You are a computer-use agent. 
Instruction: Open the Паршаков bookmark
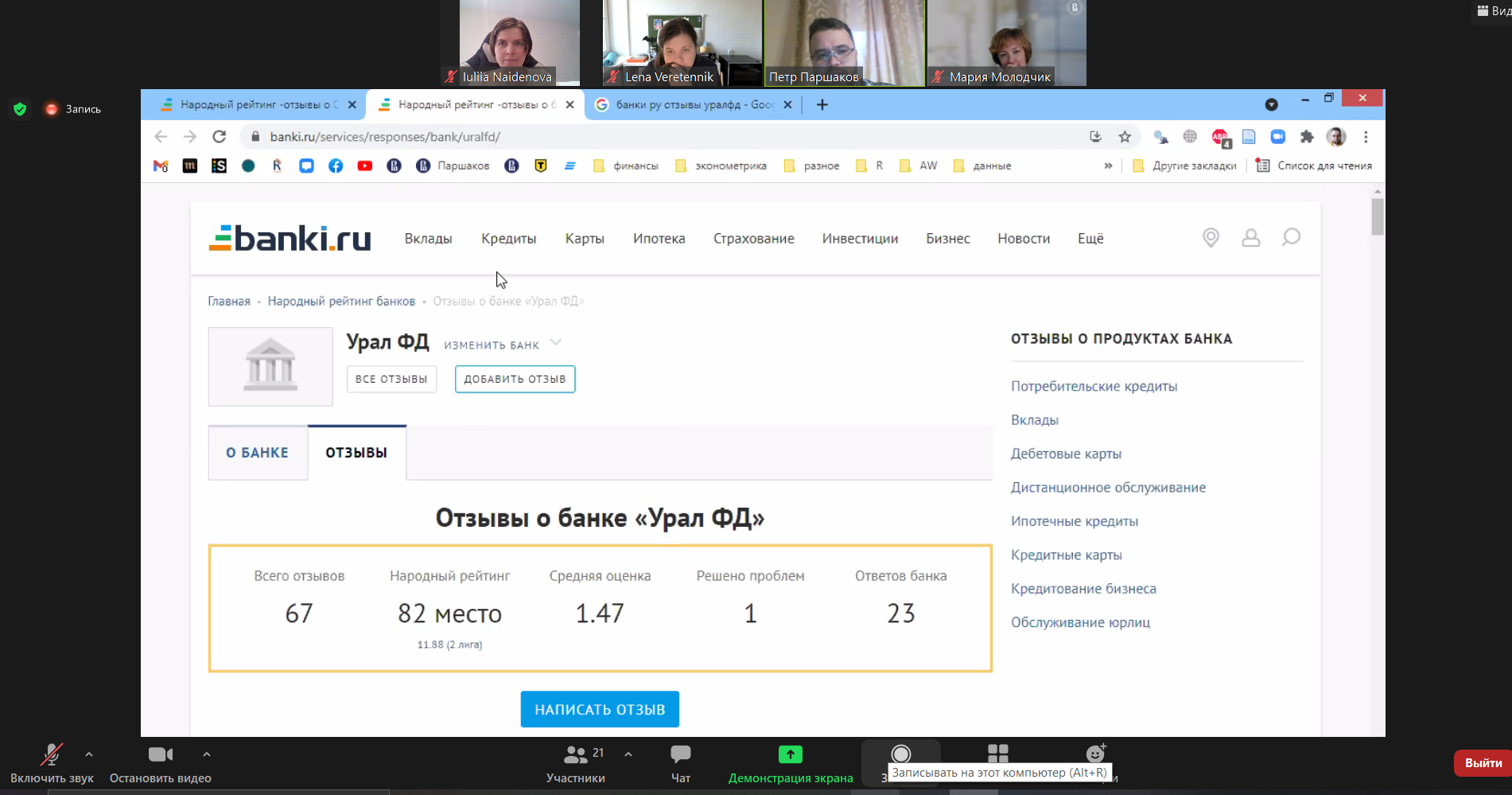[x=453, y=166]
